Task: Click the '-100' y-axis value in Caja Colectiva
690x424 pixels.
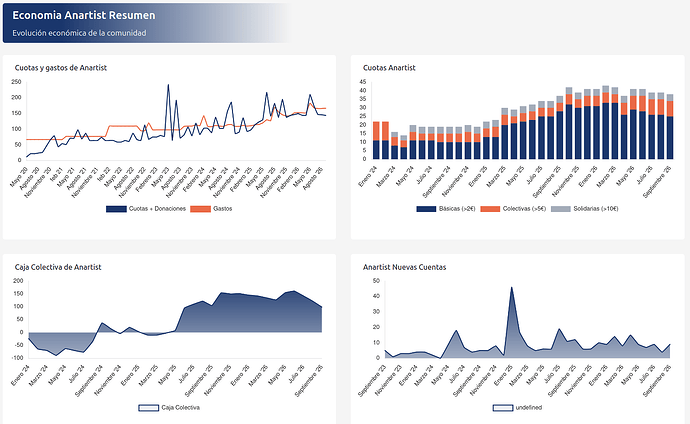Action: coord(18,358)
